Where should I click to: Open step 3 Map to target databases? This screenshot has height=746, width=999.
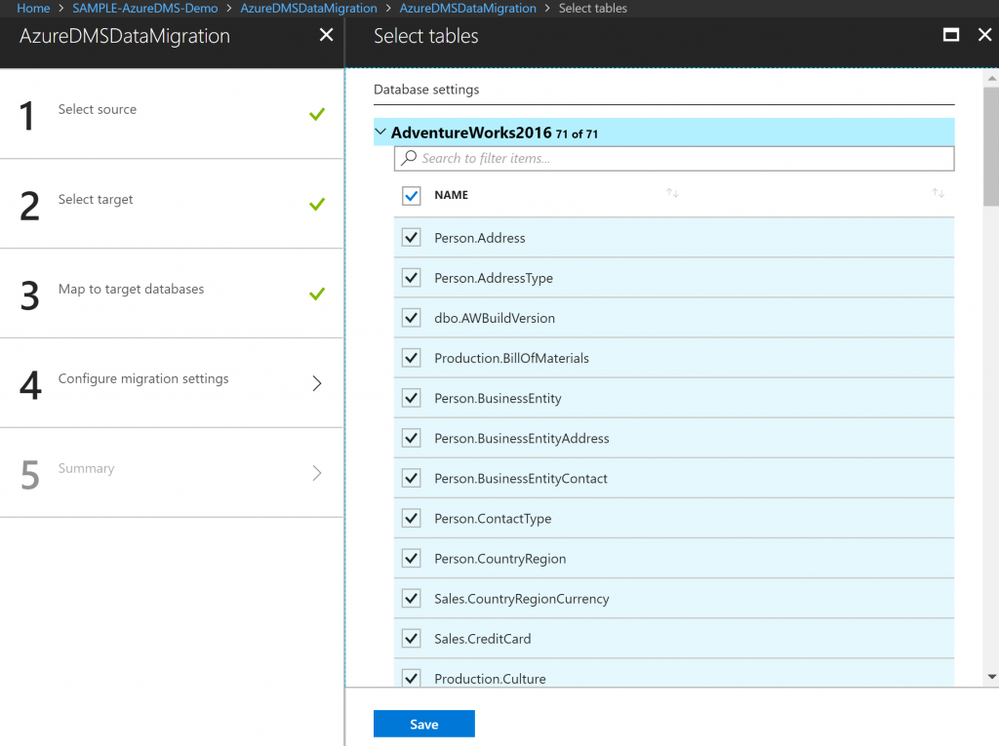[172, 294]
